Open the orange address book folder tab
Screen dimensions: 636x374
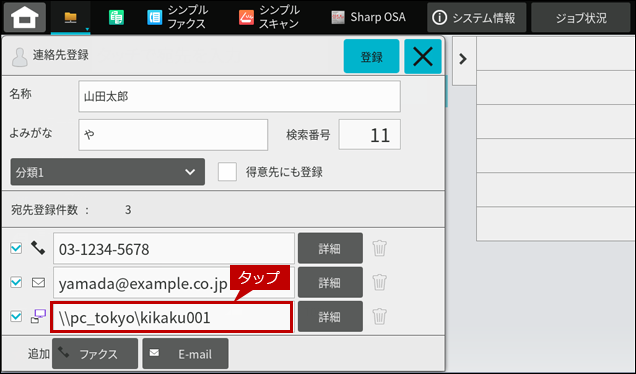[71, 17]
